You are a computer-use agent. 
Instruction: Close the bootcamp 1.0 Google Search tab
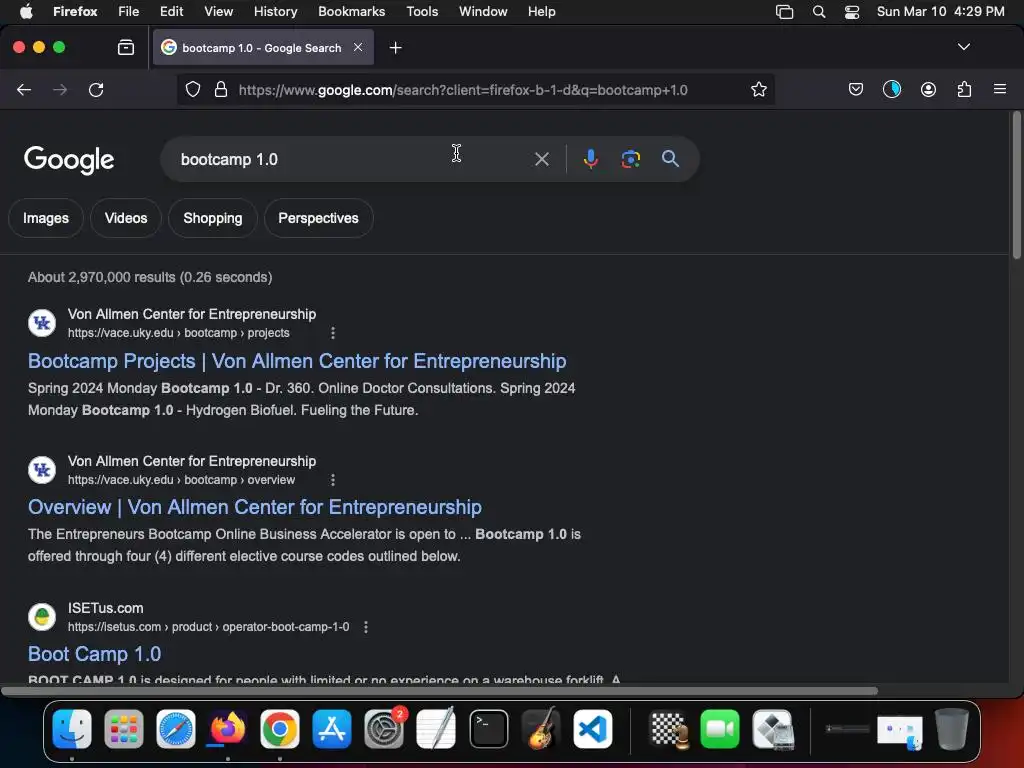click(x=358, y=47)
